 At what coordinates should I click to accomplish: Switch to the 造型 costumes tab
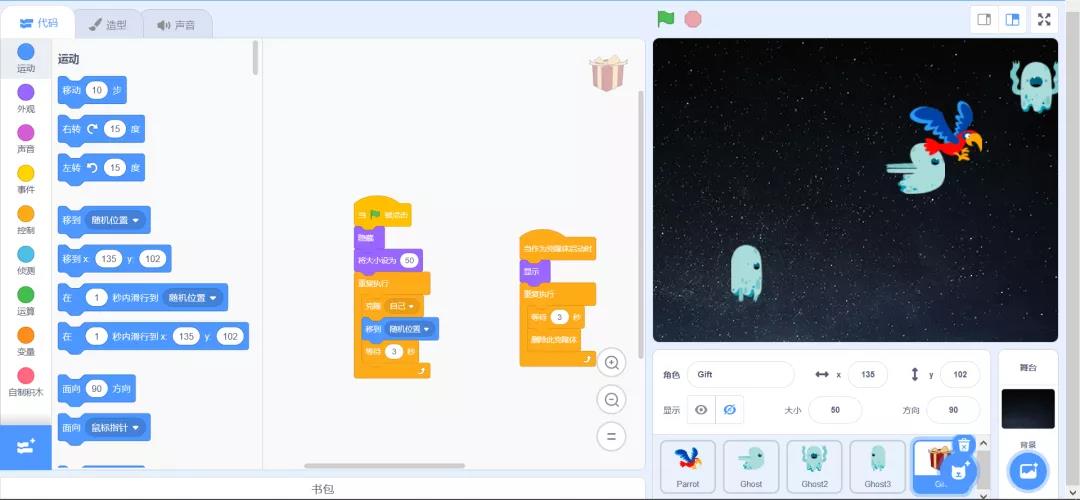point(107,24)
